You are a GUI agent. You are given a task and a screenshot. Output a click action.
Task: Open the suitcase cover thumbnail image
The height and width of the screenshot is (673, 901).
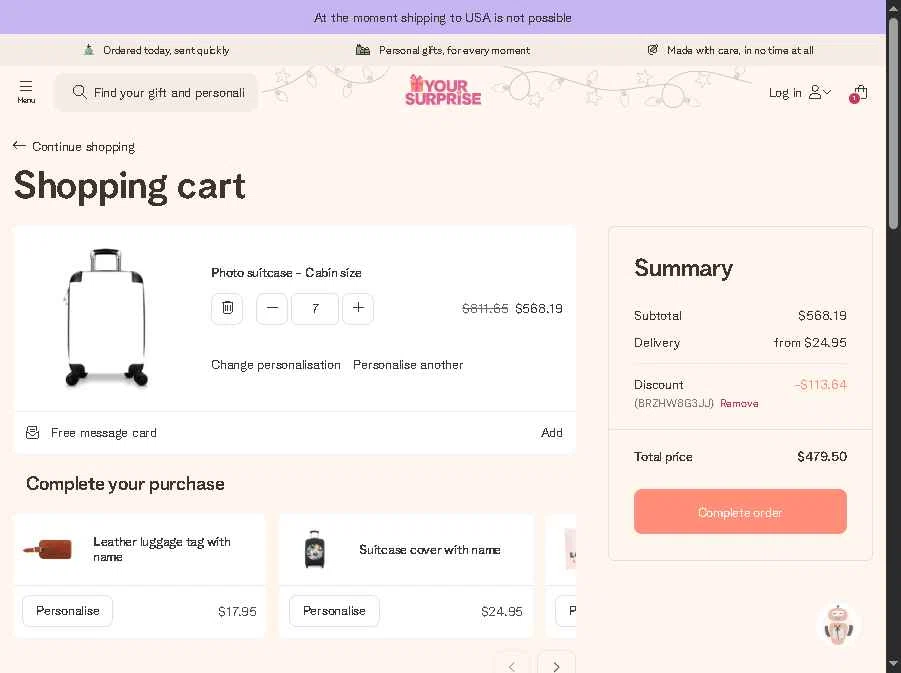pos(314,549)
